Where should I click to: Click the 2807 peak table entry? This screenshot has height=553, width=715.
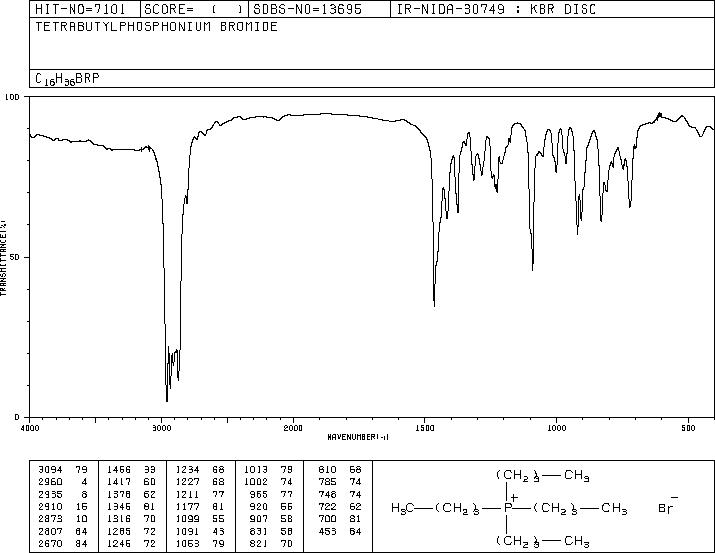[63, 531]
